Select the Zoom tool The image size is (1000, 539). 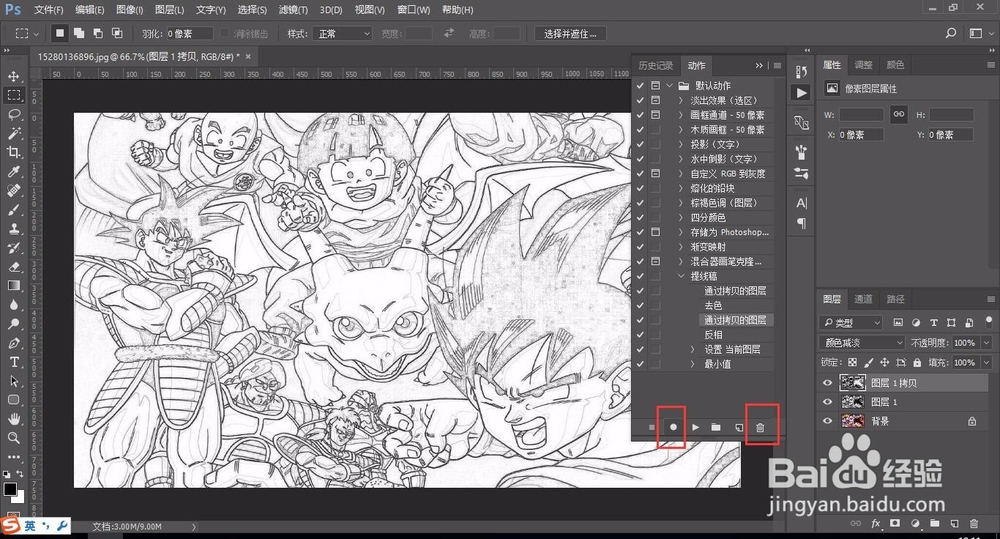point(13,438)
